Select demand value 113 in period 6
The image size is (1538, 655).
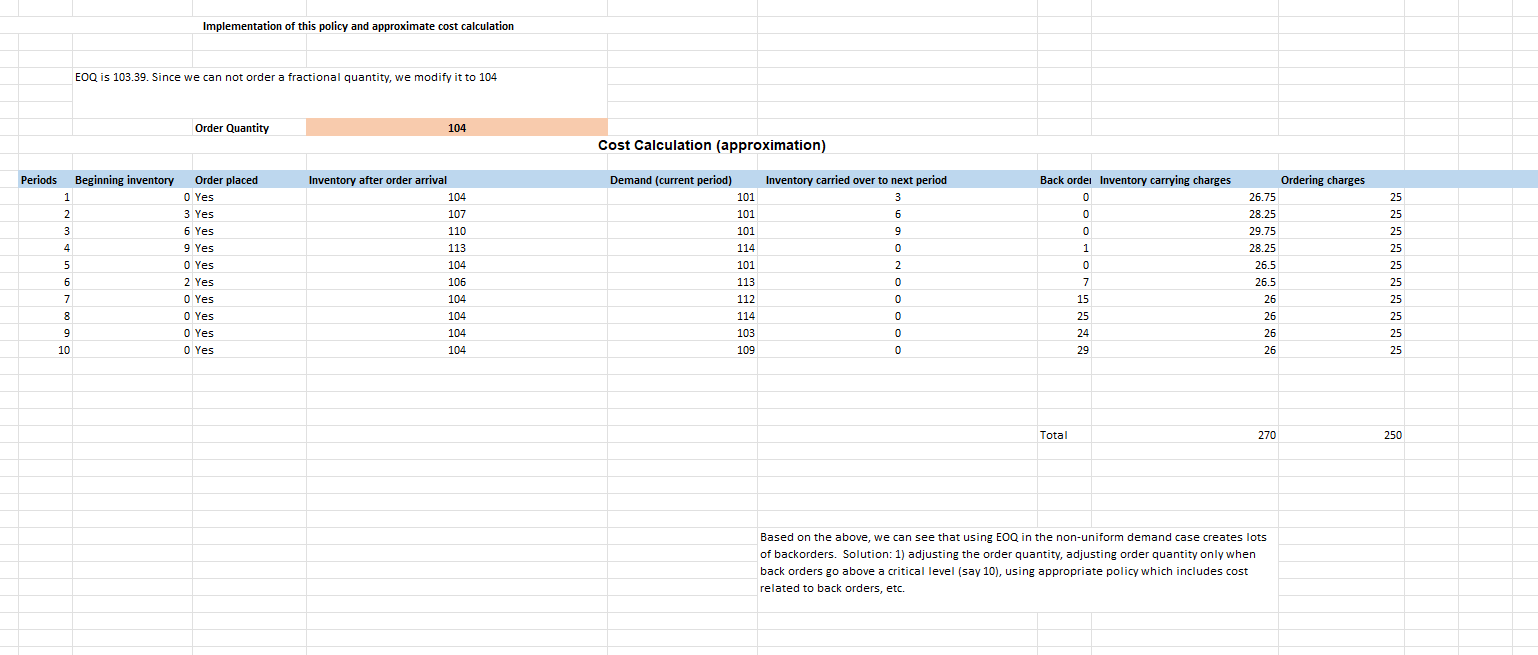pyautogui.click(x=682, y=282)
